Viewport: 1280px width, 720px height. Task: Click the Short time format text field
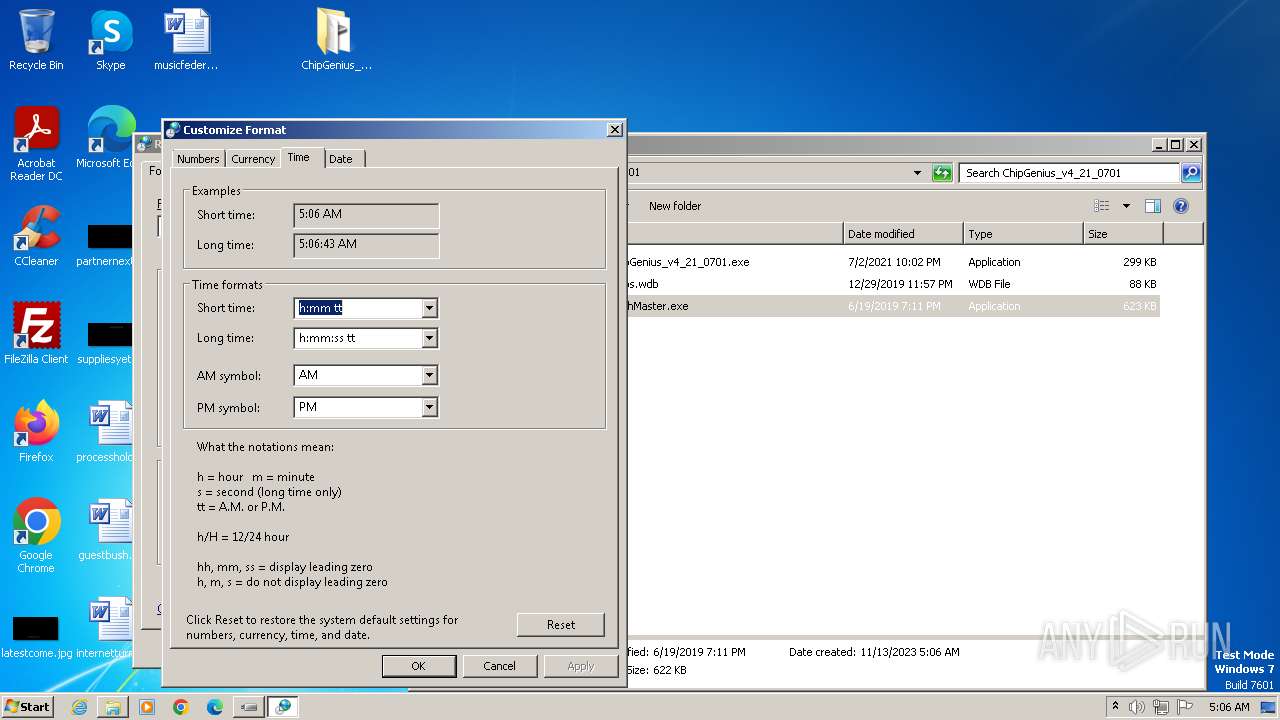point(358,308)
